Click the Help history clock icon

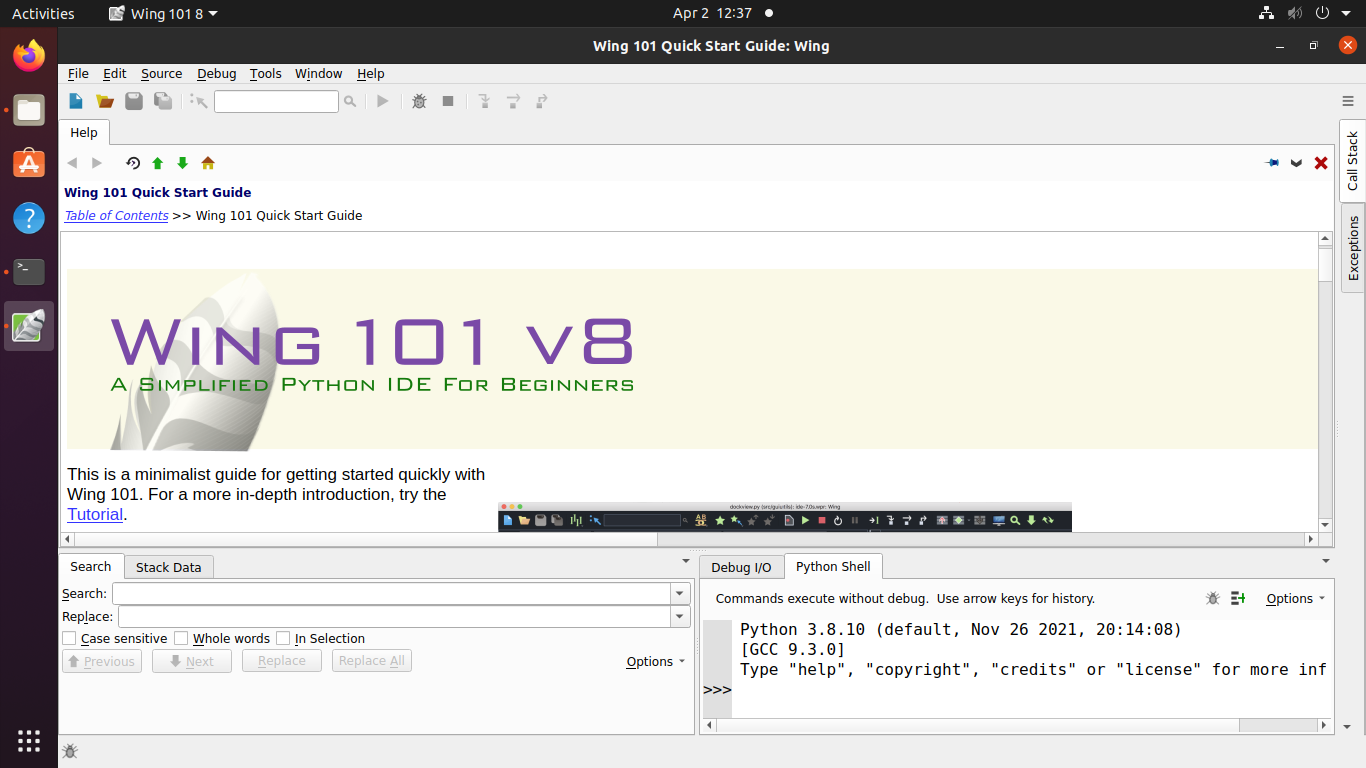pyautogui.click(x=133, y=163)
